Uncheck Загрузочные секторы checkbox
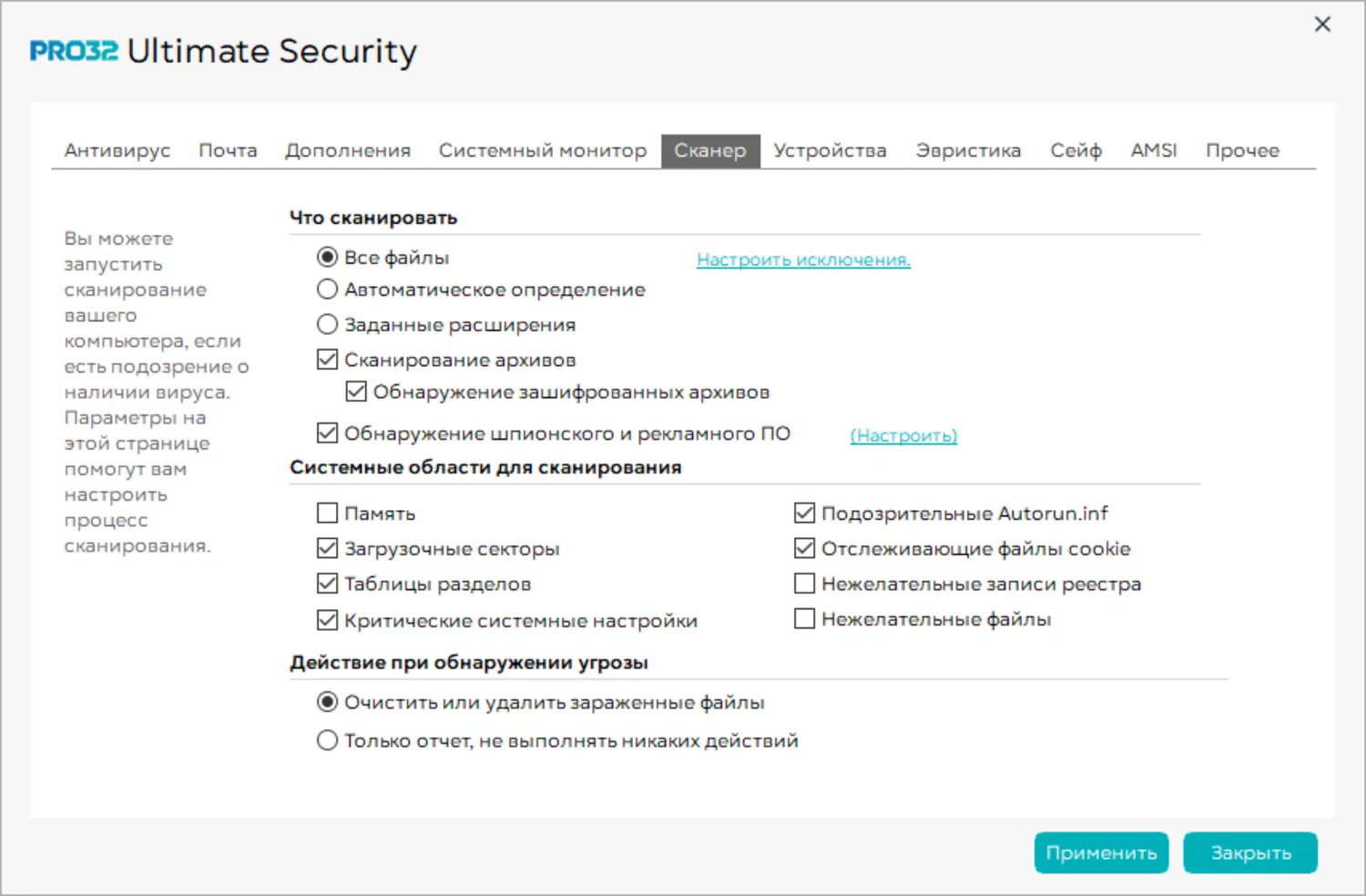The image size is (1366, 896). (327, 548)
